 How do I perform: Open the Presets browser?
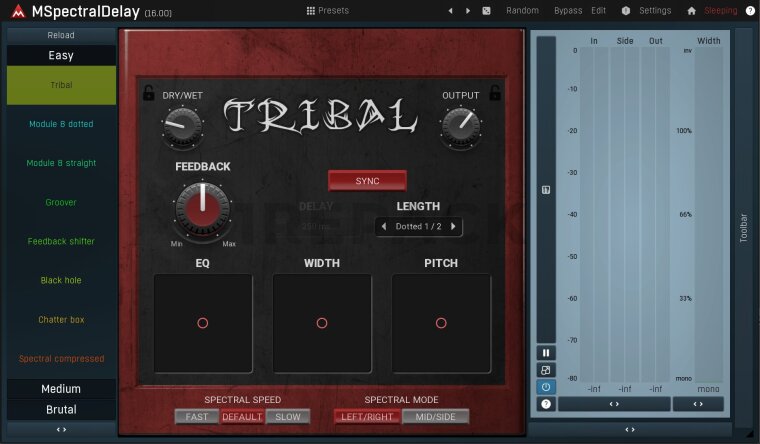pyautogui.click(x=327, y=10)
